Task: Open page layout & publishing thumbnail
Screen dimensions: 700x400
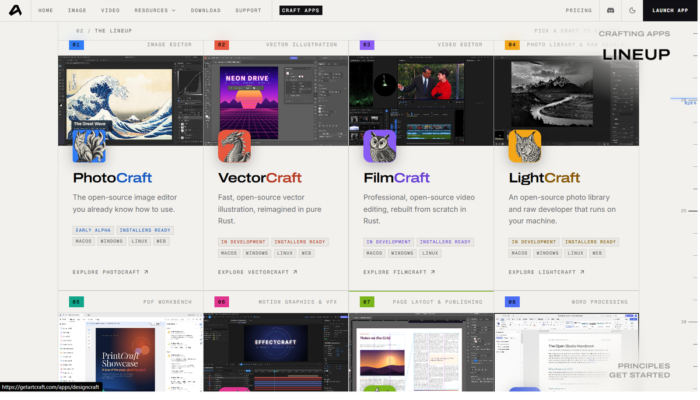Action: click(421, 352)
